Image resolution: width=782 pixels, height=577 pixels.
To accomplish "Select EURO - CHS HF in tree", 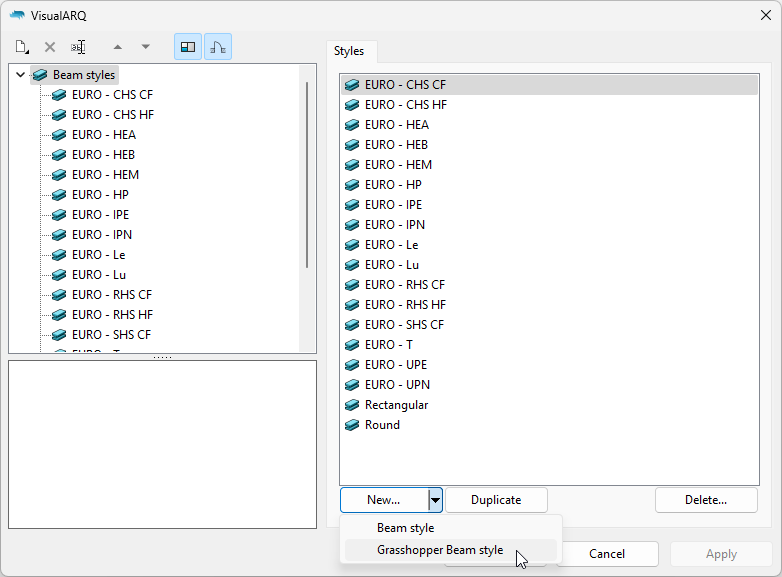I will click(x=113, y=115).
